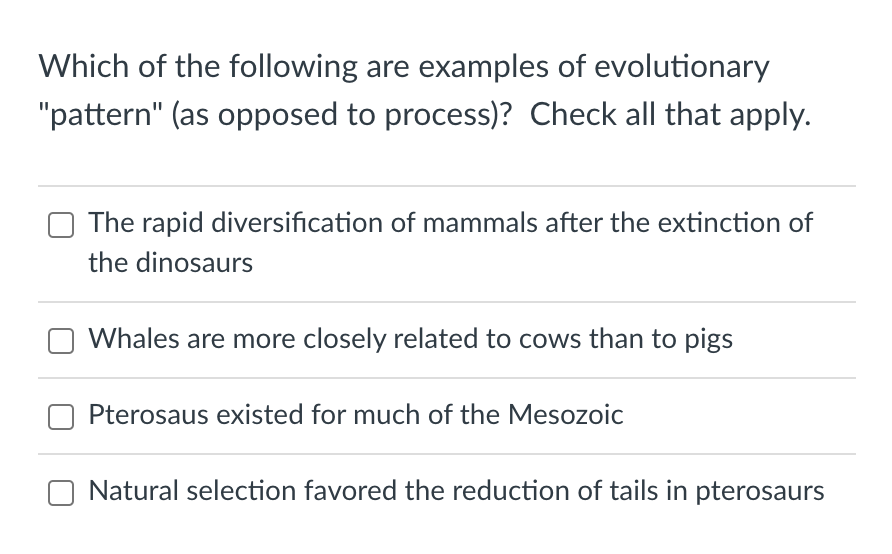892x554 pixels.
Task: Click the label text 'The rapid diversification of mammals'
Action: 312,222
